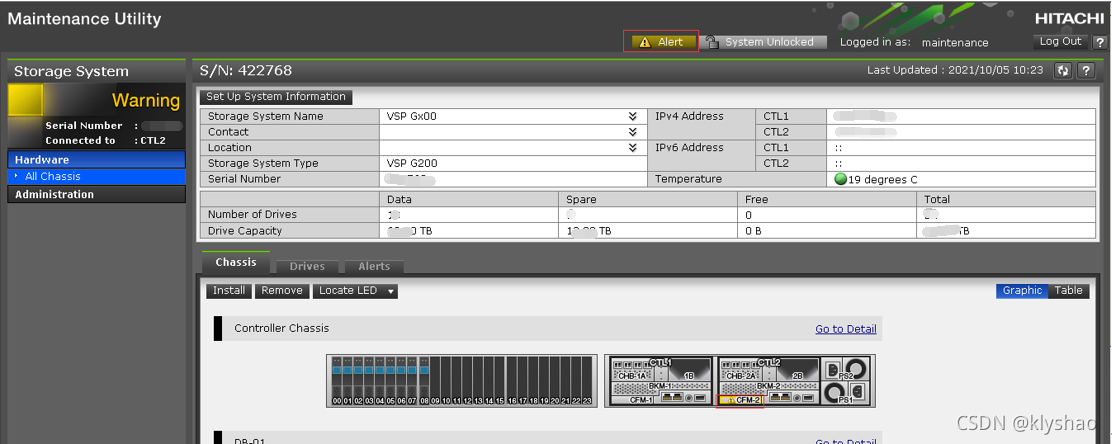Expand the Contact field chevron

point(632,132)
